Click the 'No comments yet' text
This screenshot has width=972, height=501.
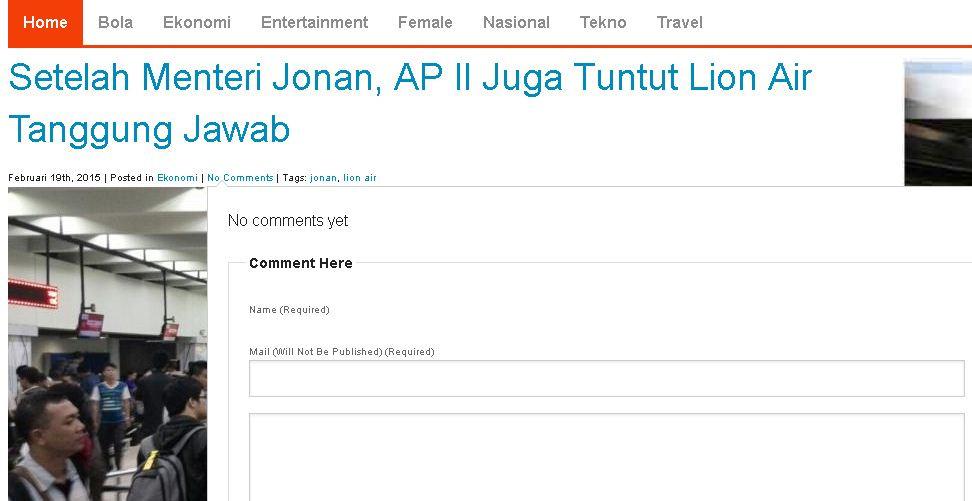(288, 221)
